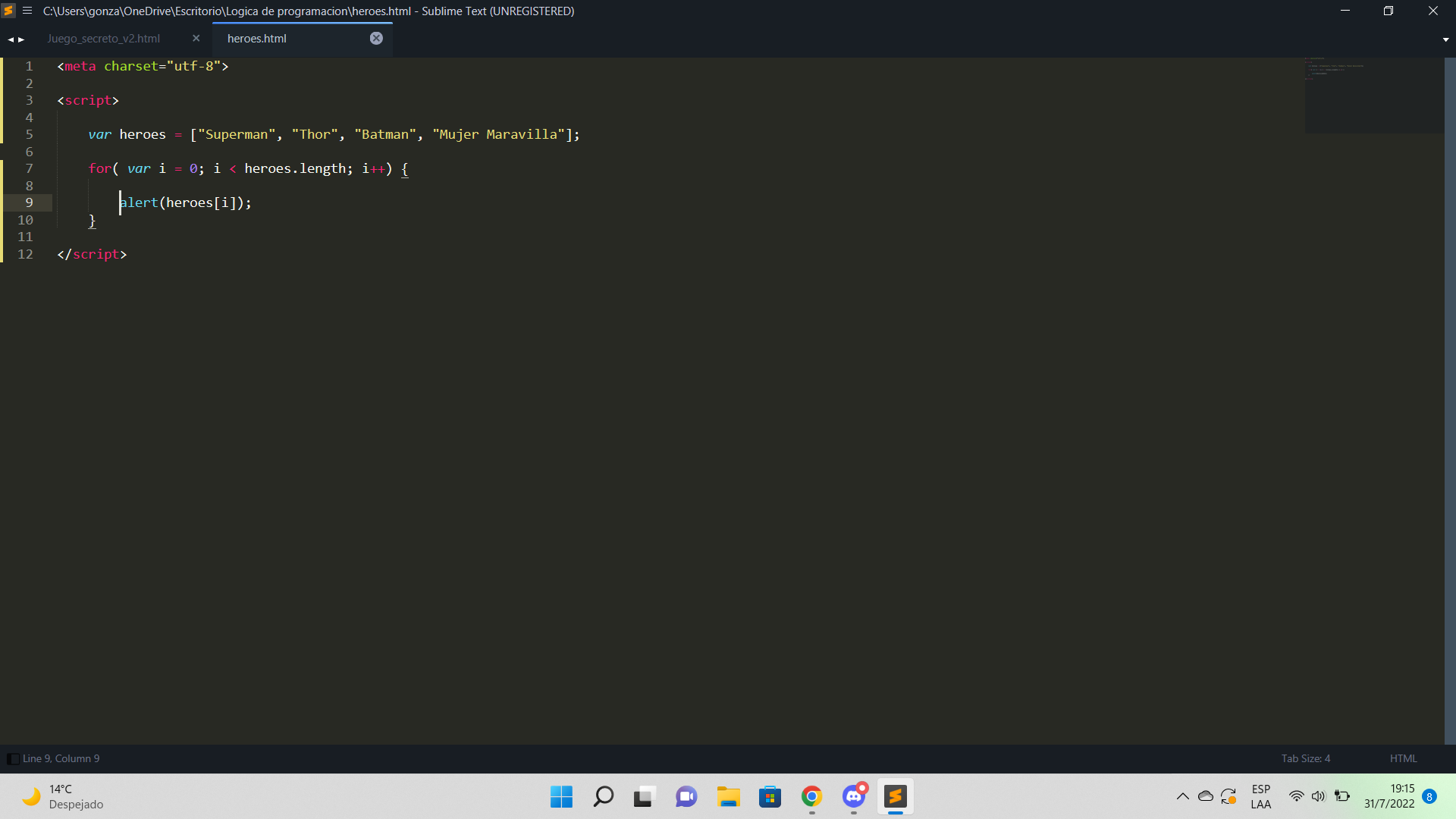Open Wi-Fi network settings in tray

(x=1297, y=796)
